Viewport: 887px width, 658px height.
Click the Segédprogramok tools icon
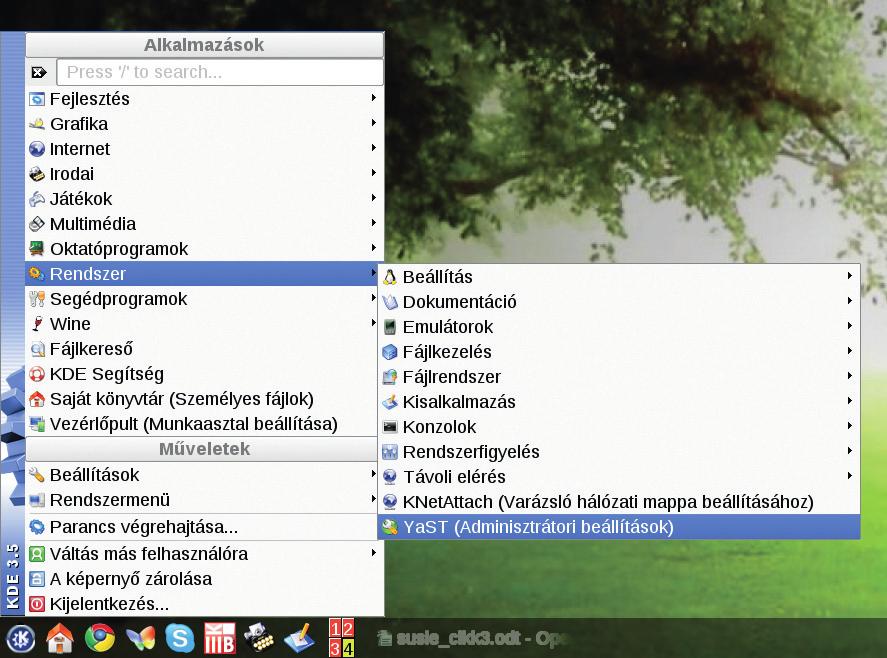coord(37,299)
